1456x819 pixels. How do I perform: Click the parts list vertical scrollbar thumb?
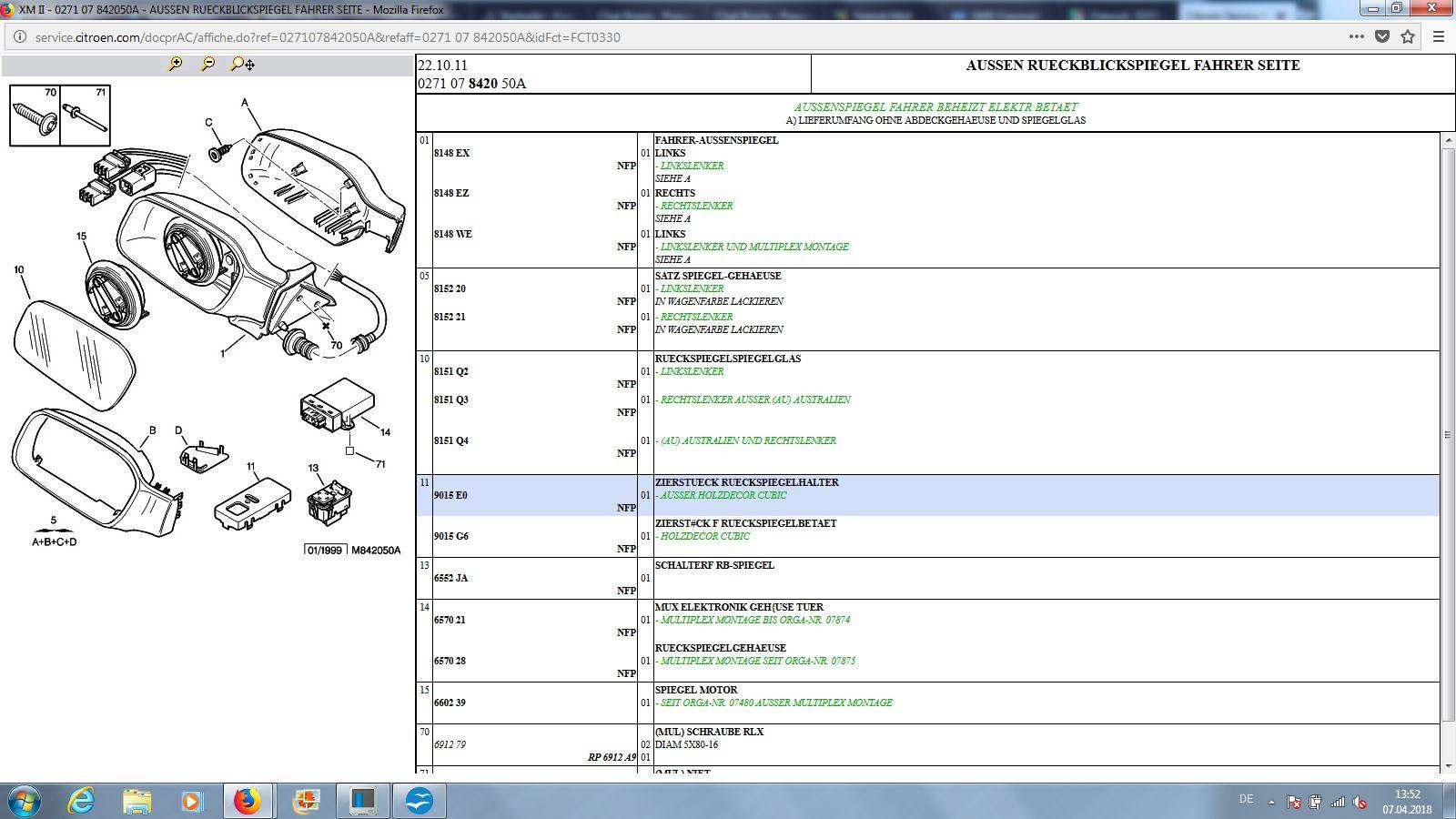tap(1448, 435)
